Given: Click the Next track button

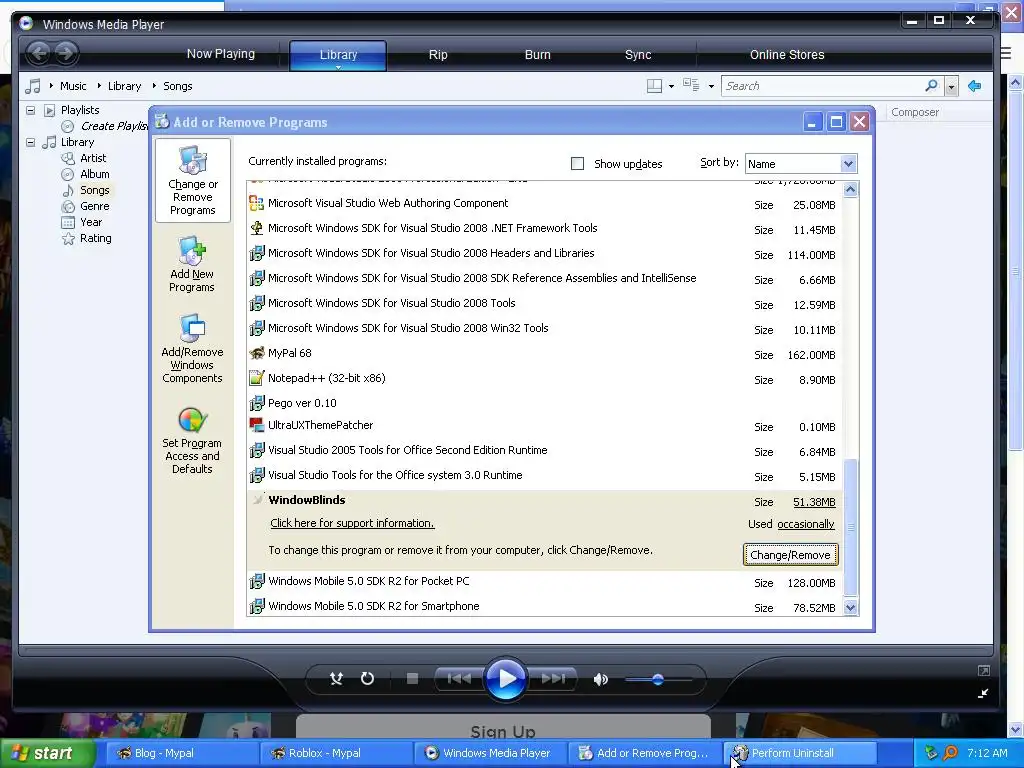Looking at the screenshot, I should pyautogui.click(x=552, y=679).
